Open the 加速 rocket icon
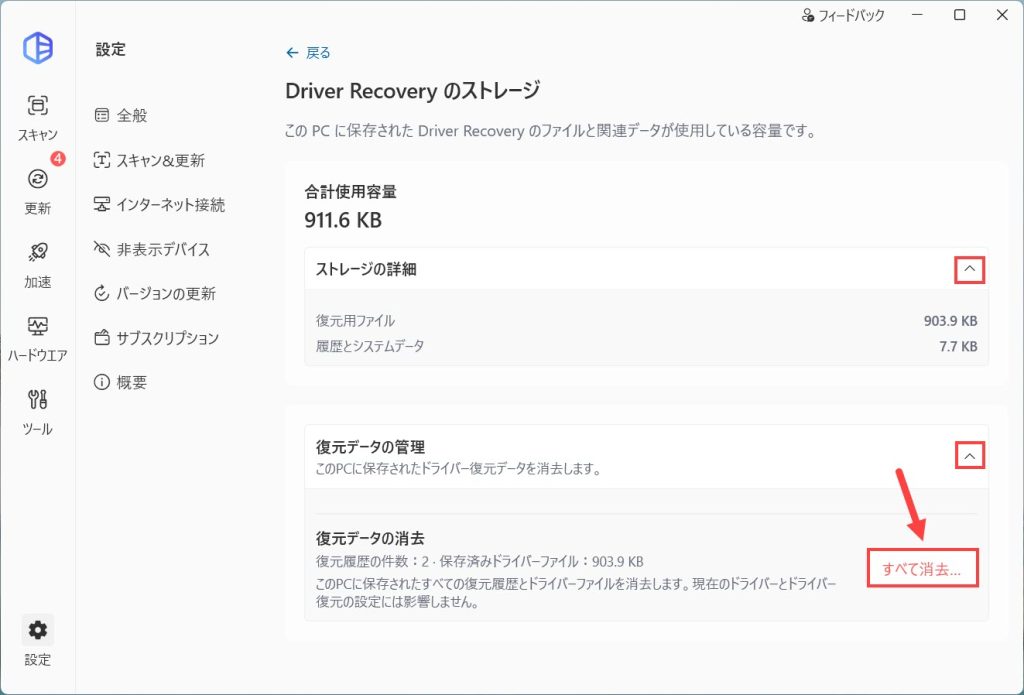 (x=38, y=252)
